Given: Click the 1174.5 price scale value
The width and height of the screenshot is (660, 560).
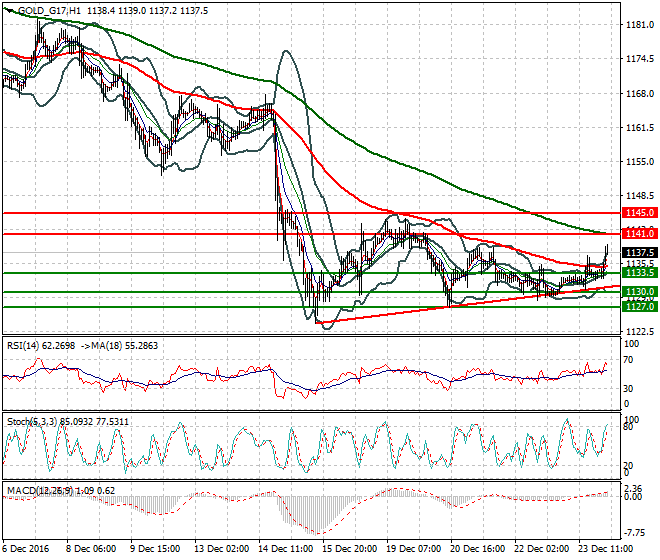Looking at the screenshot, I should pyautogui.click(x=640, y=59).
